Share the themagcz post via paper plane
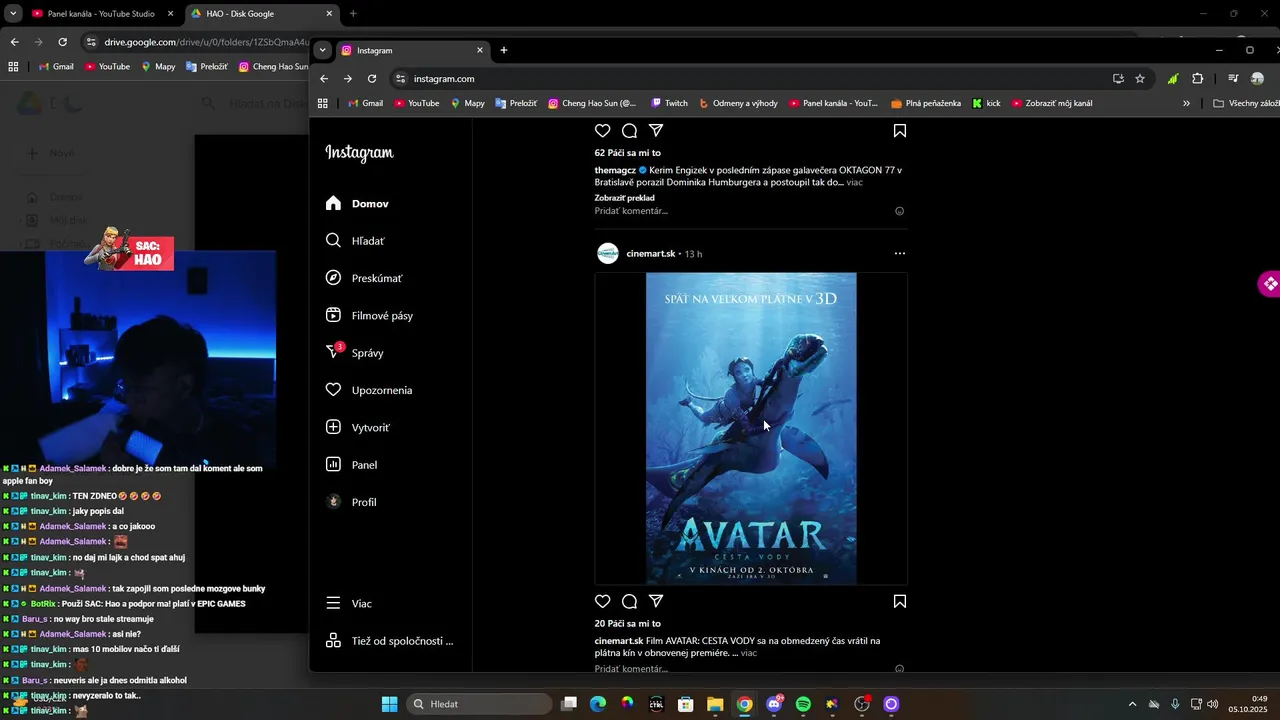The width and height of the screenshot is (1280, 720). click(x=656, y=131)
